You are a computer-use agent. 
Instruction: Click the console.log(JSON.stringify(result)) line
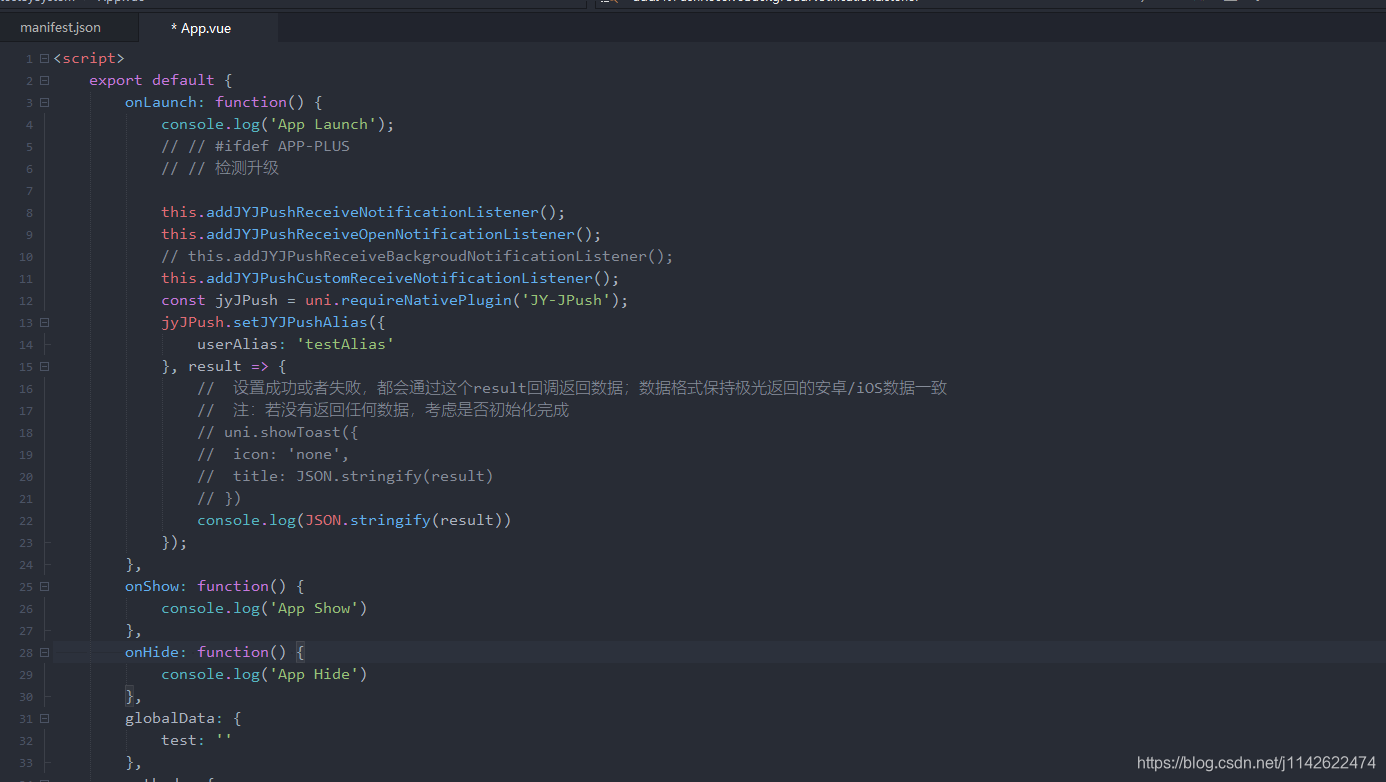click(x=354, y=520)
